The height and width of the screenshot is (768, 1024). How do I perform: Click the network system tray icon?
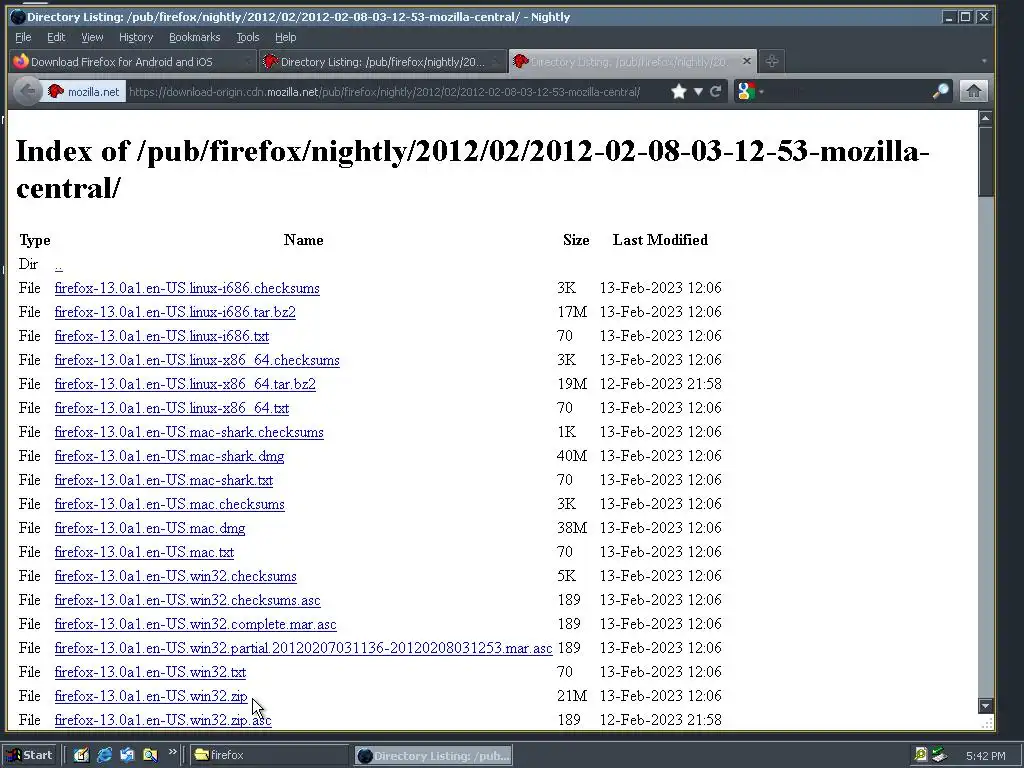(939, 755)
